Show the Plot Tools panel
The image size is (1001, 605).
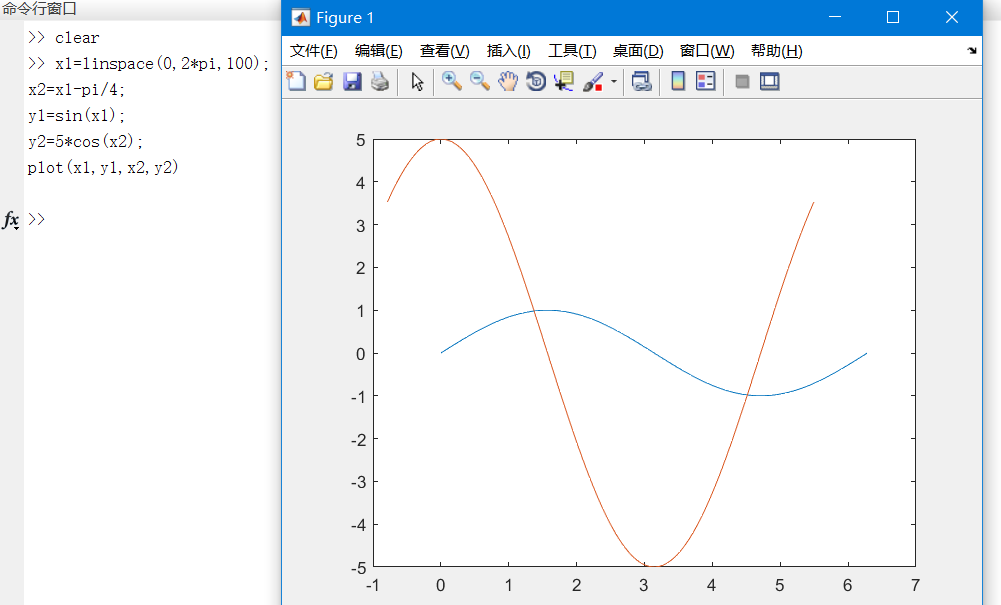coord(770,82)
